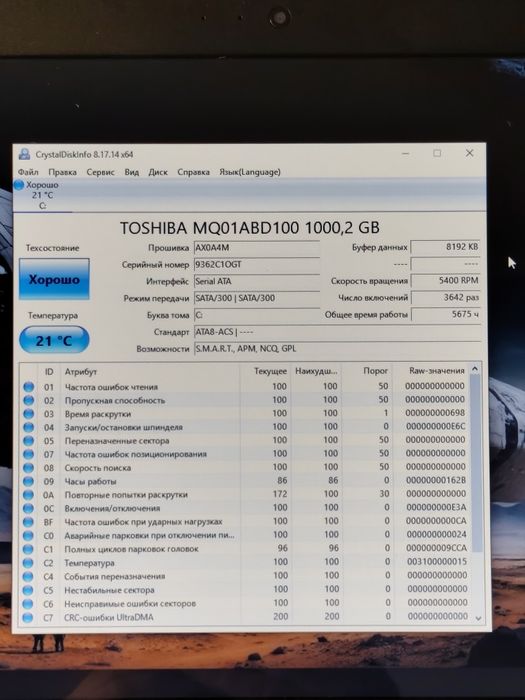
Task: Open the Файл menu
Action: pyautogui.click(x=28, y=172)
